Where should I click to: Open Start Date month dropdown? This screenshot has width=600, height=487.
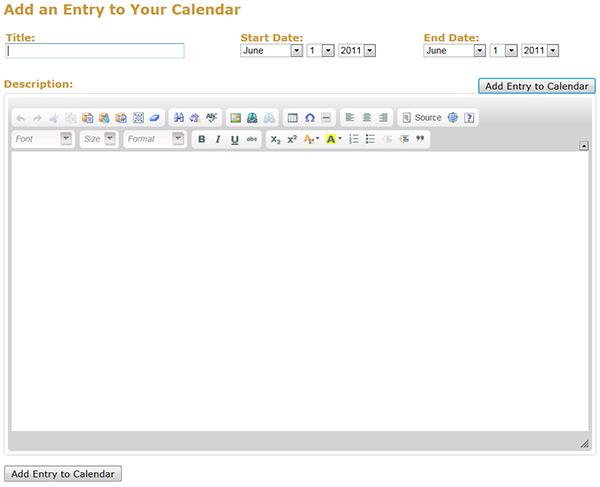coord(271,50)
